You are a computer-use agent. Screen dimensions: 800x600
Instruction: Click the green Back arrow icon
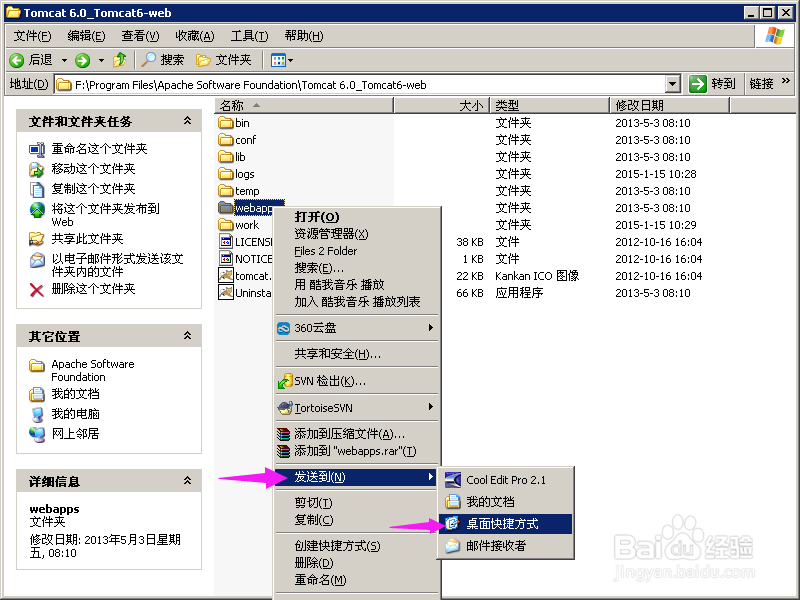17,60
